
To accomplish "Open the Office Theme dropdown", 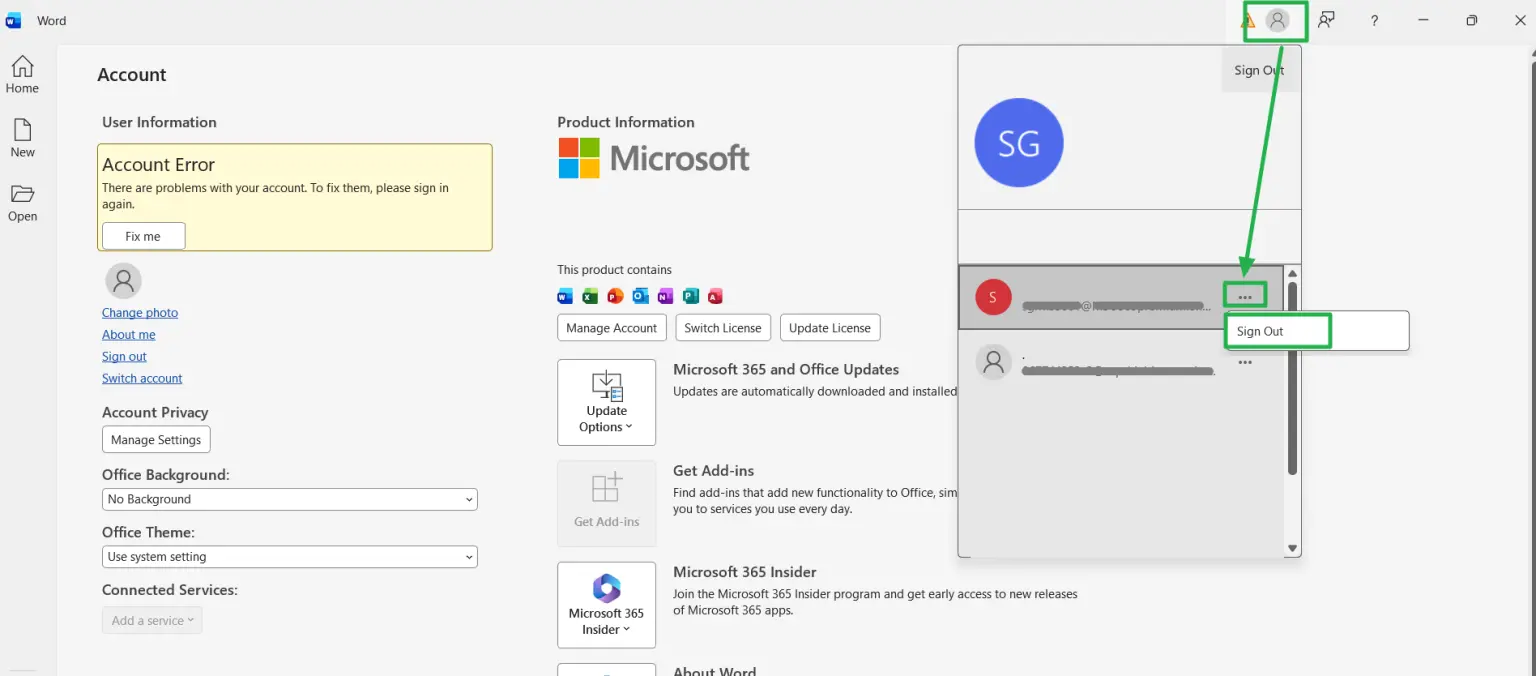I will point(290,557).
